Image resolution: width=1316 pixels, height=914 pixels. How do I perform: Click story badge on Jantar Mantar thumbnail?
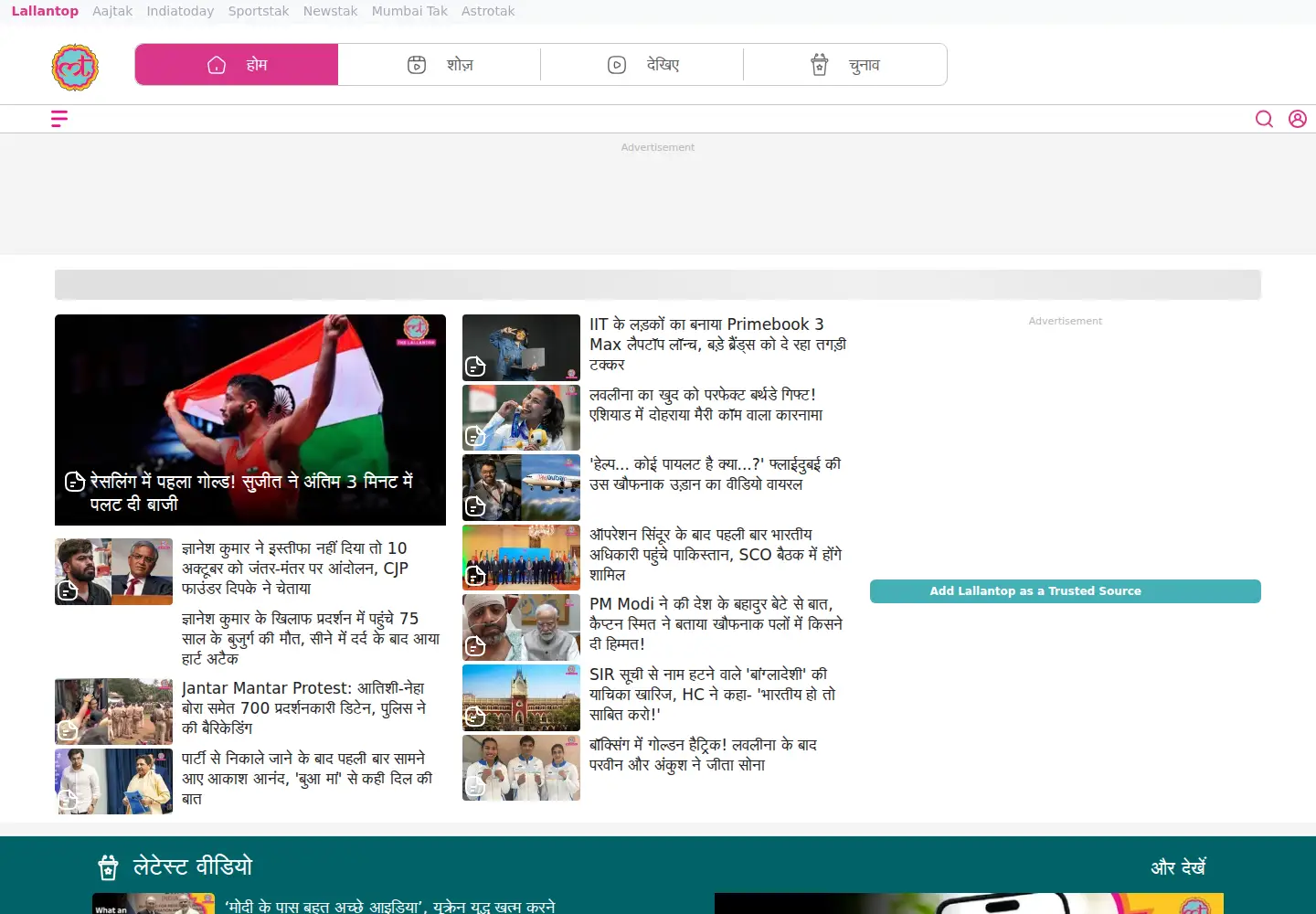pos(68,730)
